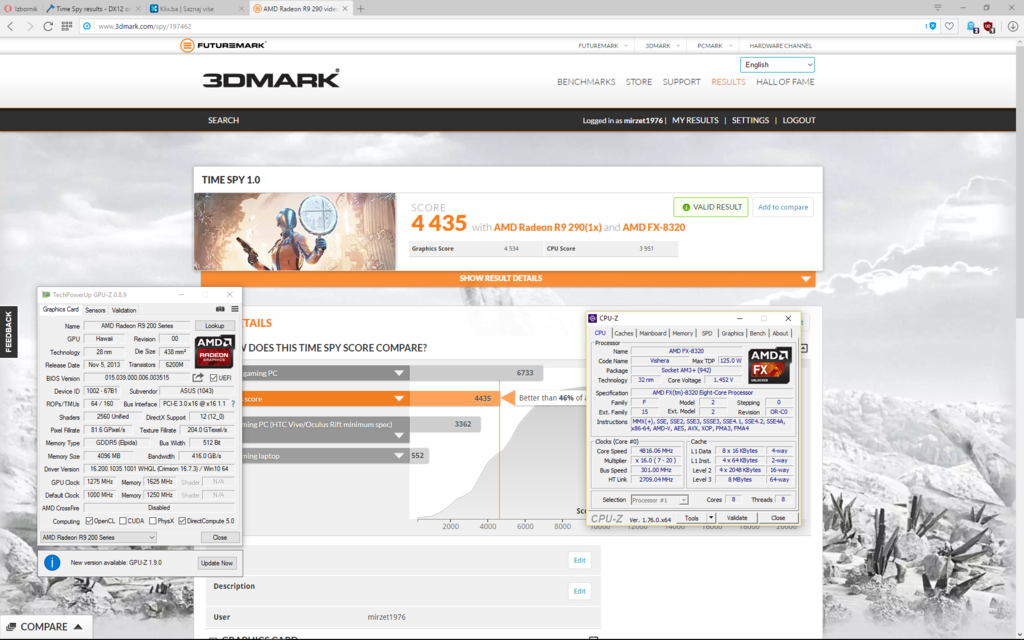Click the AMD Radeon logo in GPU-Z
Image resolution: width=1024 pixels, height=640 pixels.
(x=215, y=351)
